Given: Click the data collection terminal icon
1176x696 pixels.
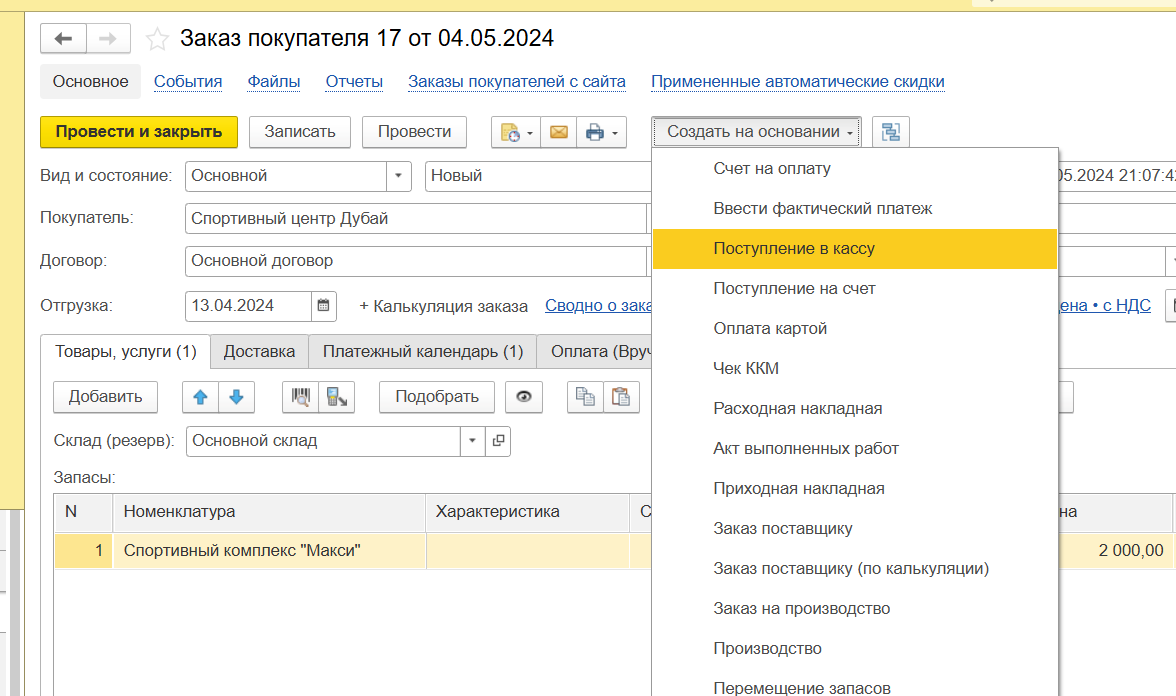Looking at the screenshot, I should 336,397.
